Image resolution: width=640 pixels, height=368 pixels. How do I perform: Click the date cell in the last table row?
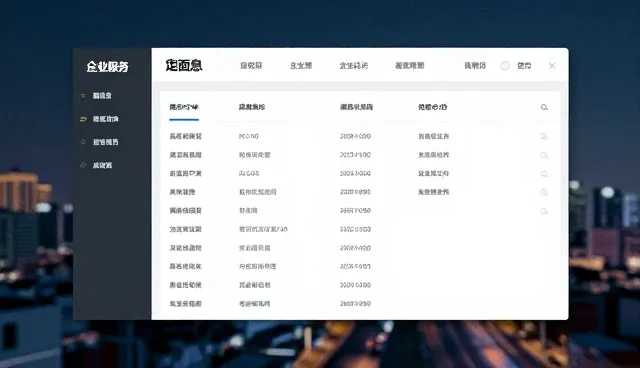click(355, 304)
